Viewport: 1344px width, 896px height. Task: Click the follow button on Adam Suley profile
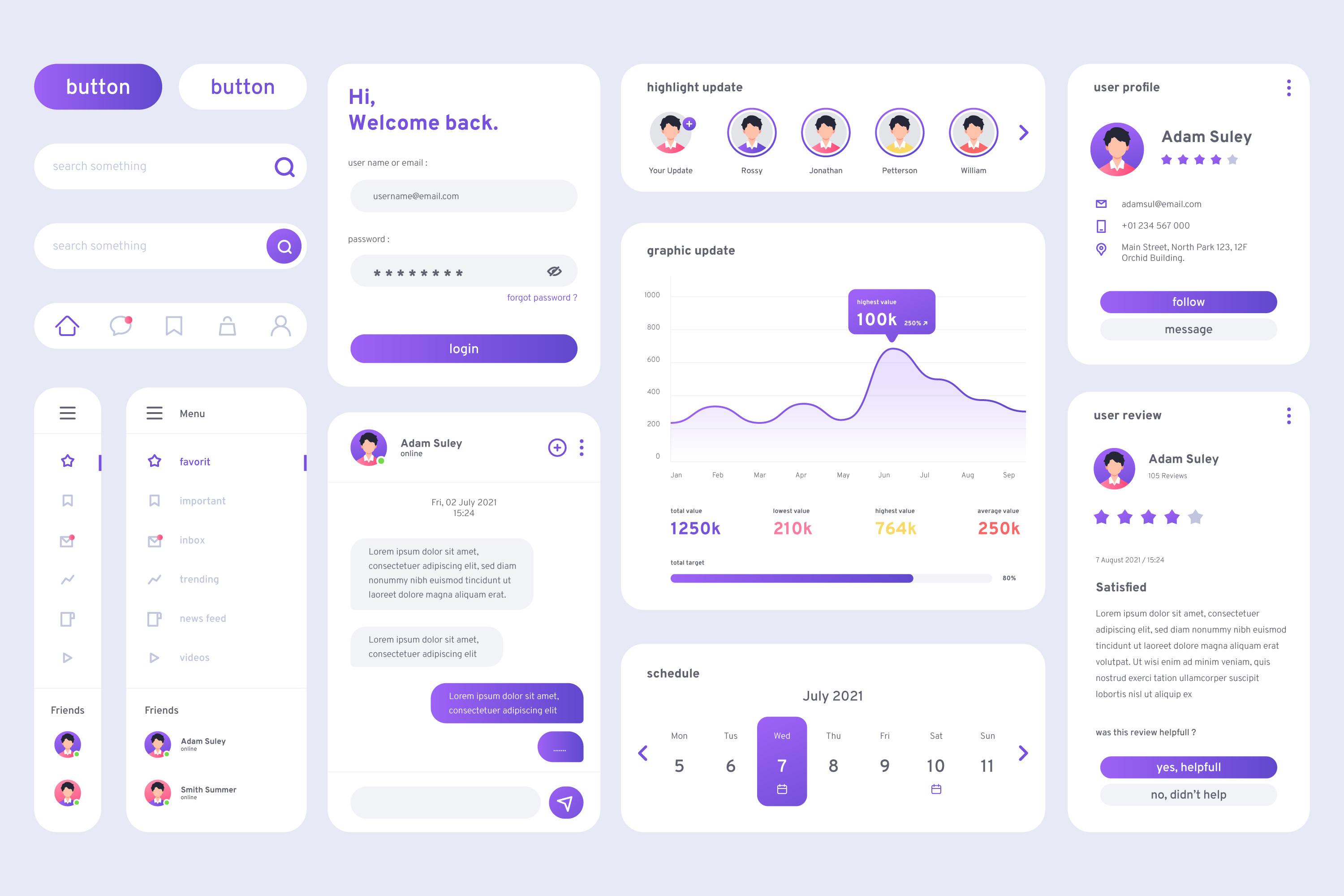[x=1189, y=301]
